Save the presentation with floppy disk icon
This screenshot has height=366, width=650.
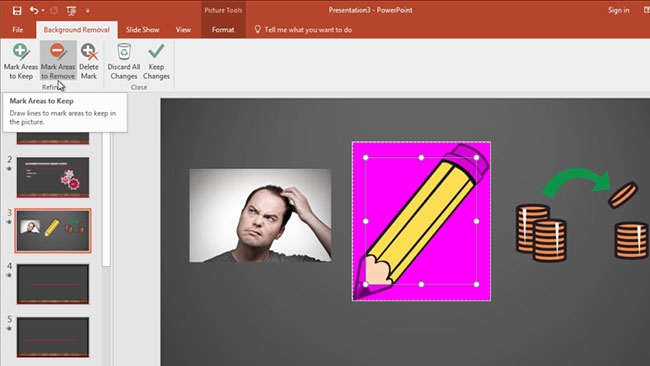click(x=17, y=10)
